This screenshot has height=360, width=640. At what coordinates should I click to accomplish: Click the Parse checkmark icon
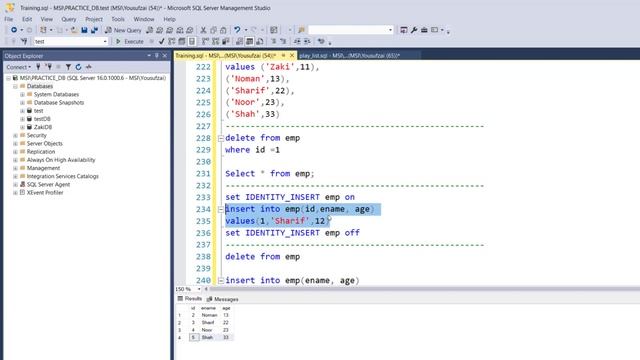pyautogui.click(x=161, y=41)
